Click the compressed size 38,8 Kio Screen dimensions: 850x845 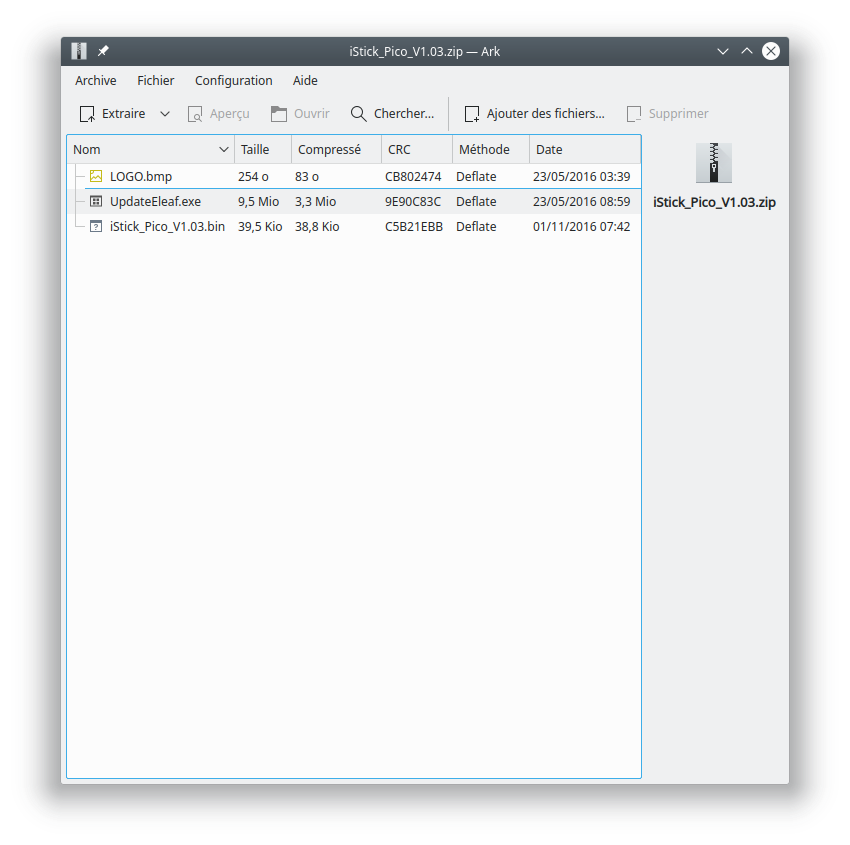pos(317,227)
